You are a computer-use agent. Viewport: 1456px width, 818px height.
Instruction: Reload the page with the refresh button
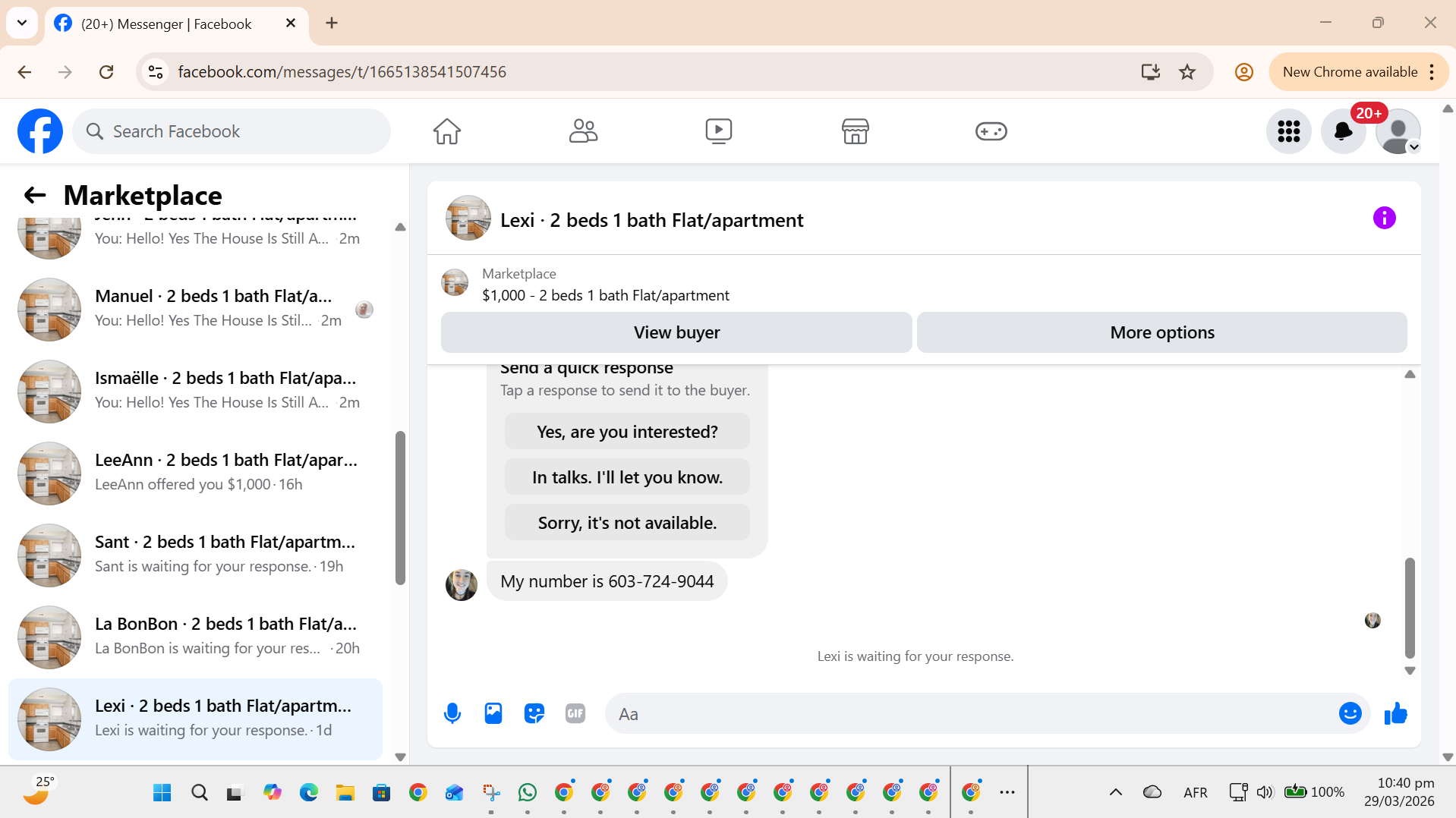tap(106, 72)
